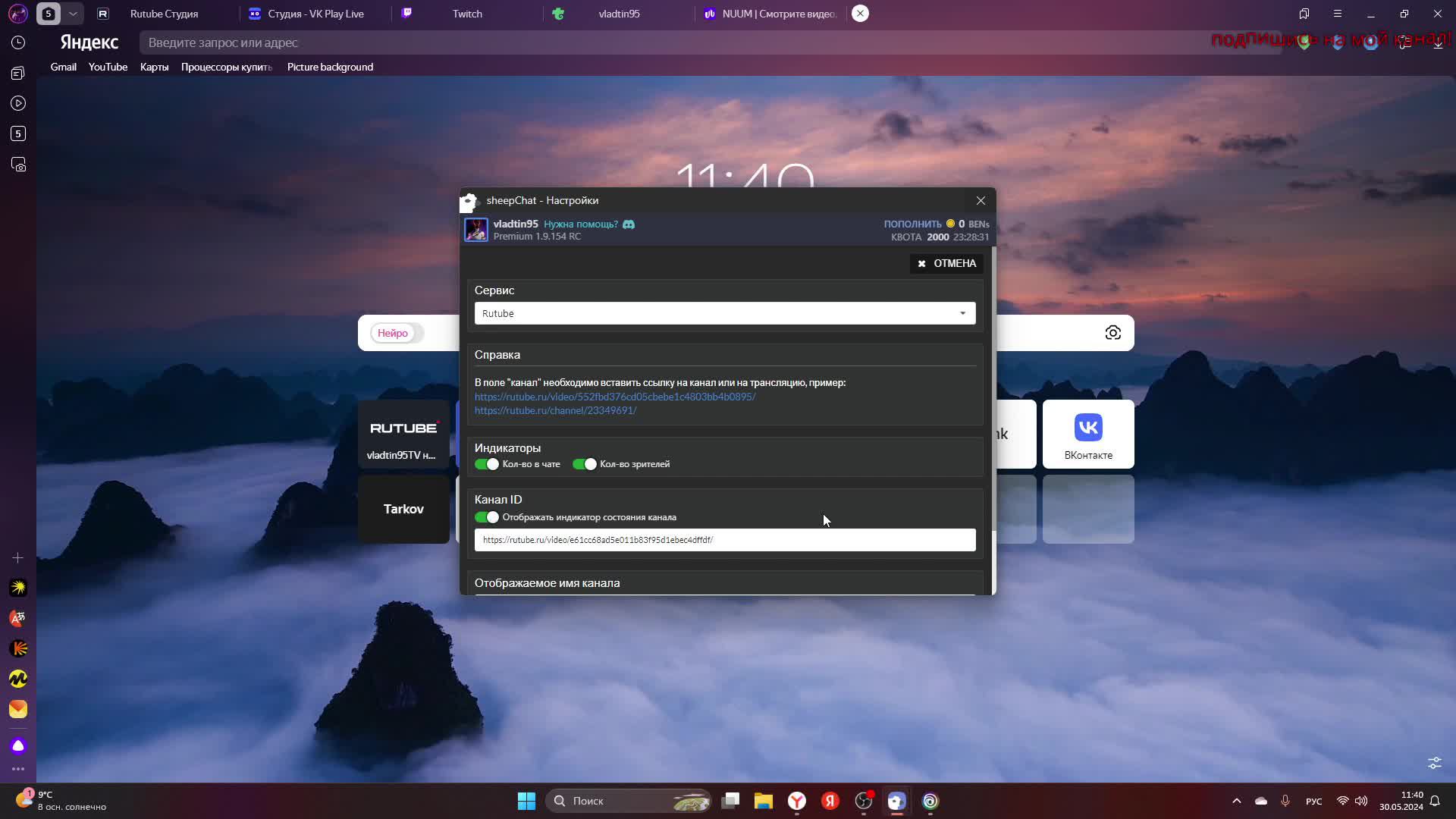This screenshot has height=819, width=1456.
Task: Toggle the Кол-во зрителей indicator
Action: 585,464
